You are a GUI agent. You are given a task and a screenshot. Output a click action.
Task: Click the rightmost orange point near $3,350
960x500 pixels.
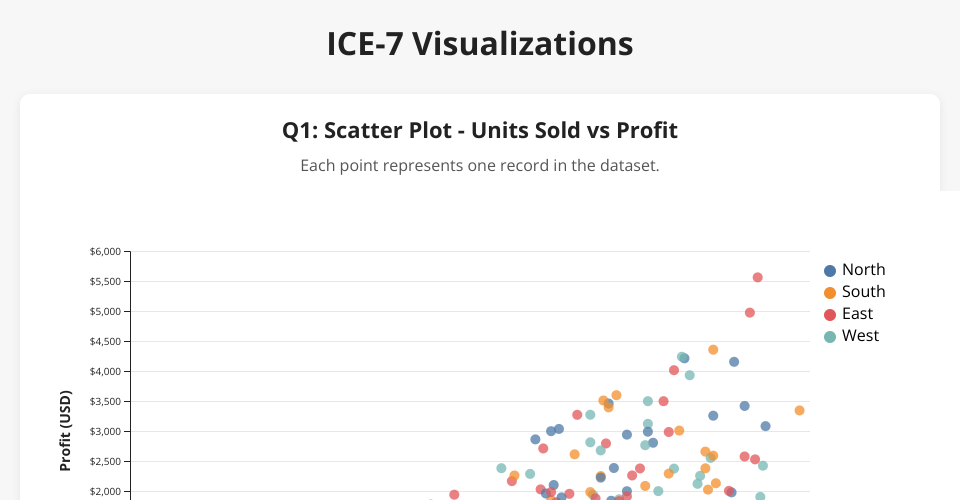click(799, 410)
